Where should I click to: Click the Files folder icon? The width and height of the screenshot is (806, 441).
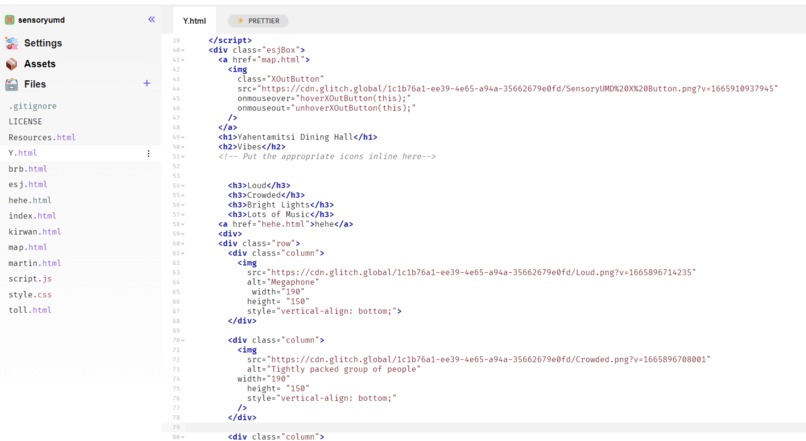11,84
